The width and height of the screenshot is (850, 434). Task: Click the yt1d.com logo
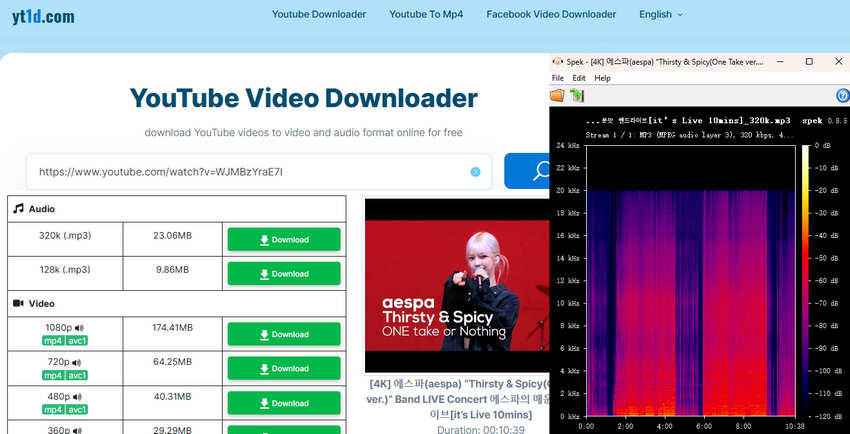pyautogui.click(x=43, y=17)
